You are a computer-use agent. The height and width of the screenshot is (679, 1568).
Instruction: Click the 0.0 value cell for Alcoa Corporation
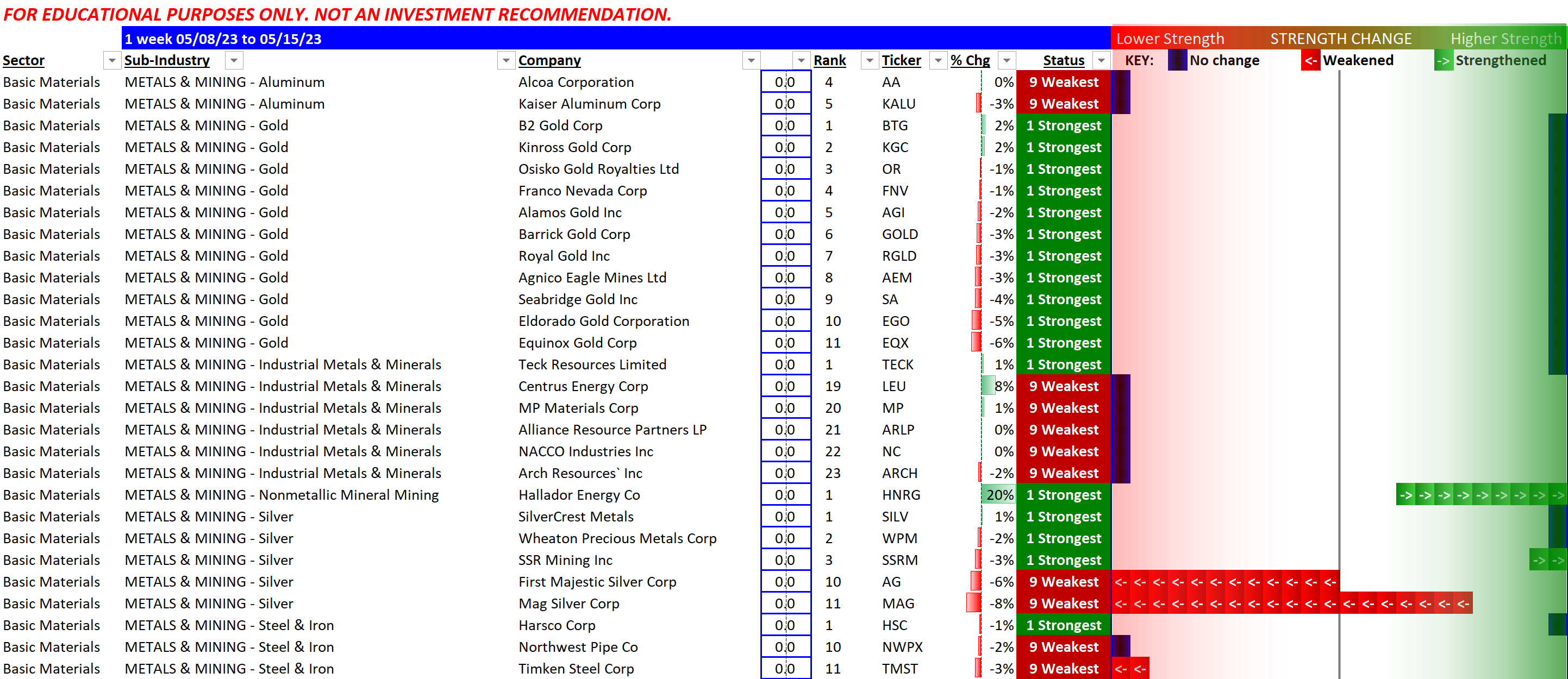pos(785,82)
